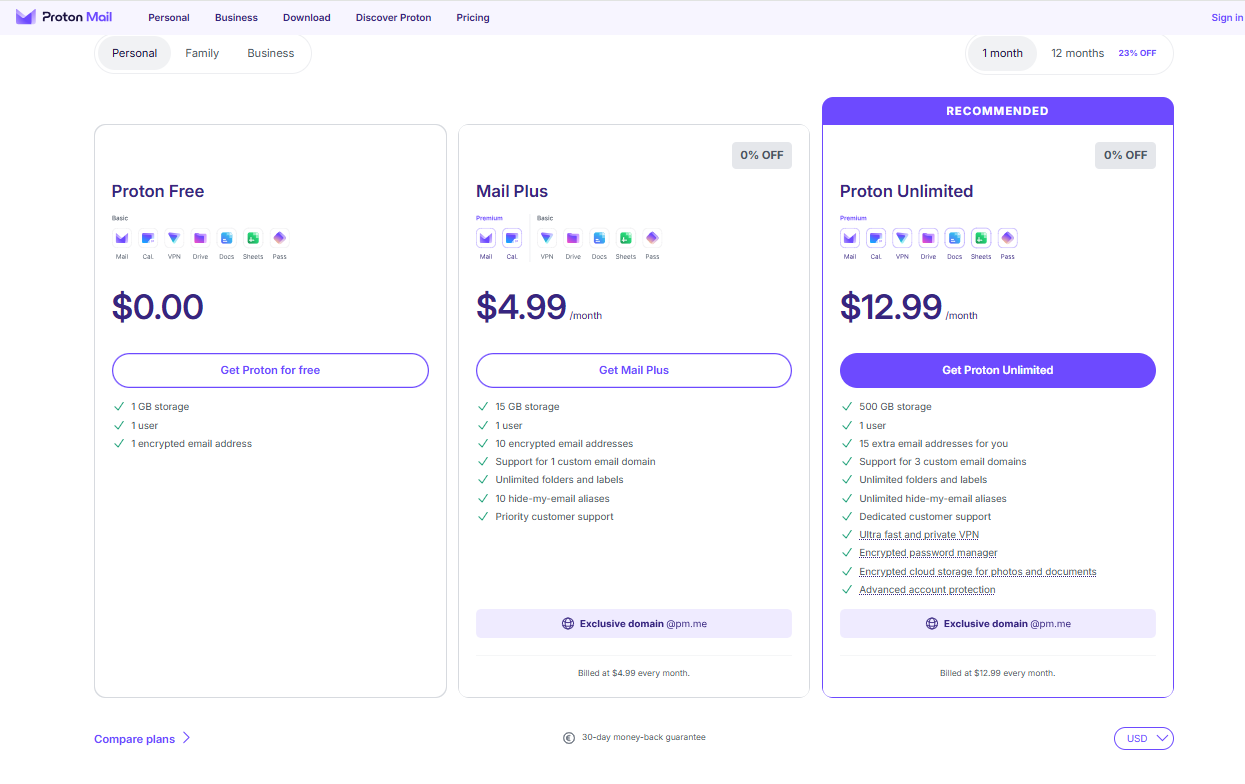Click Billed at $4.99 every month text
The image size is (1245, 784).
(634, 673)
